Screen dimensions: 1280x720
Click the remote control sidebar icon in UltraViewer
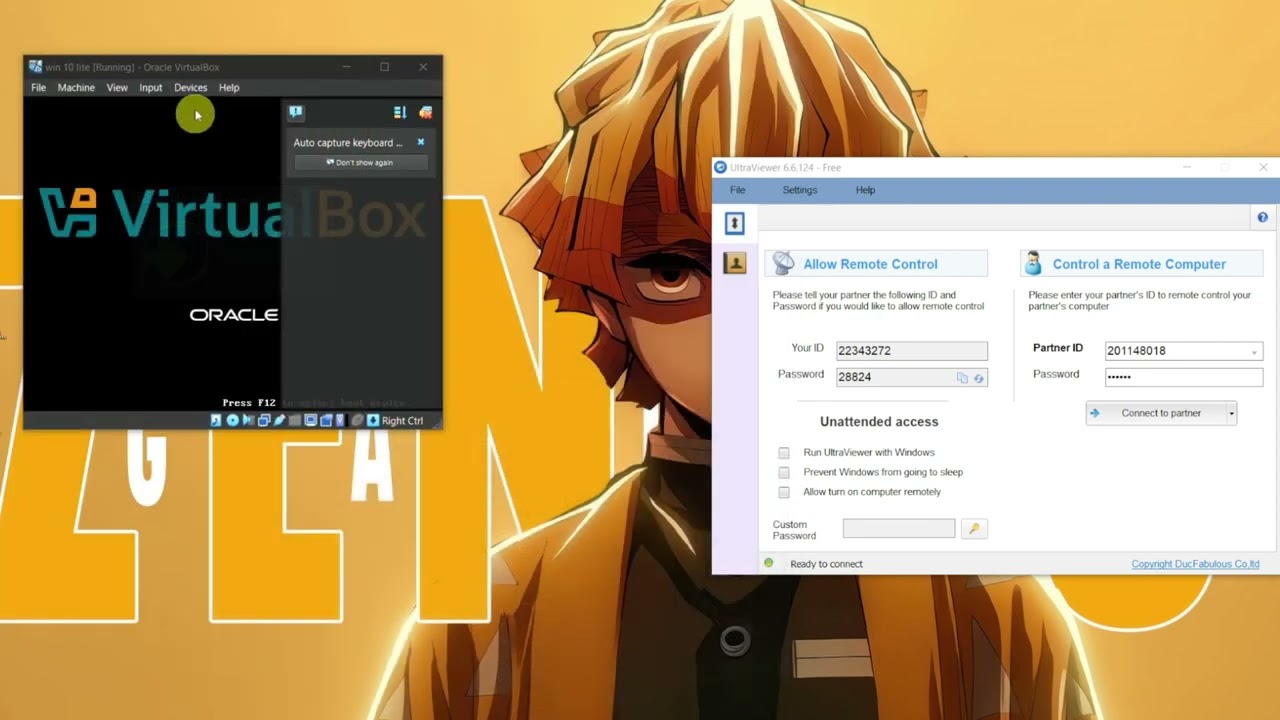(735, 223)
